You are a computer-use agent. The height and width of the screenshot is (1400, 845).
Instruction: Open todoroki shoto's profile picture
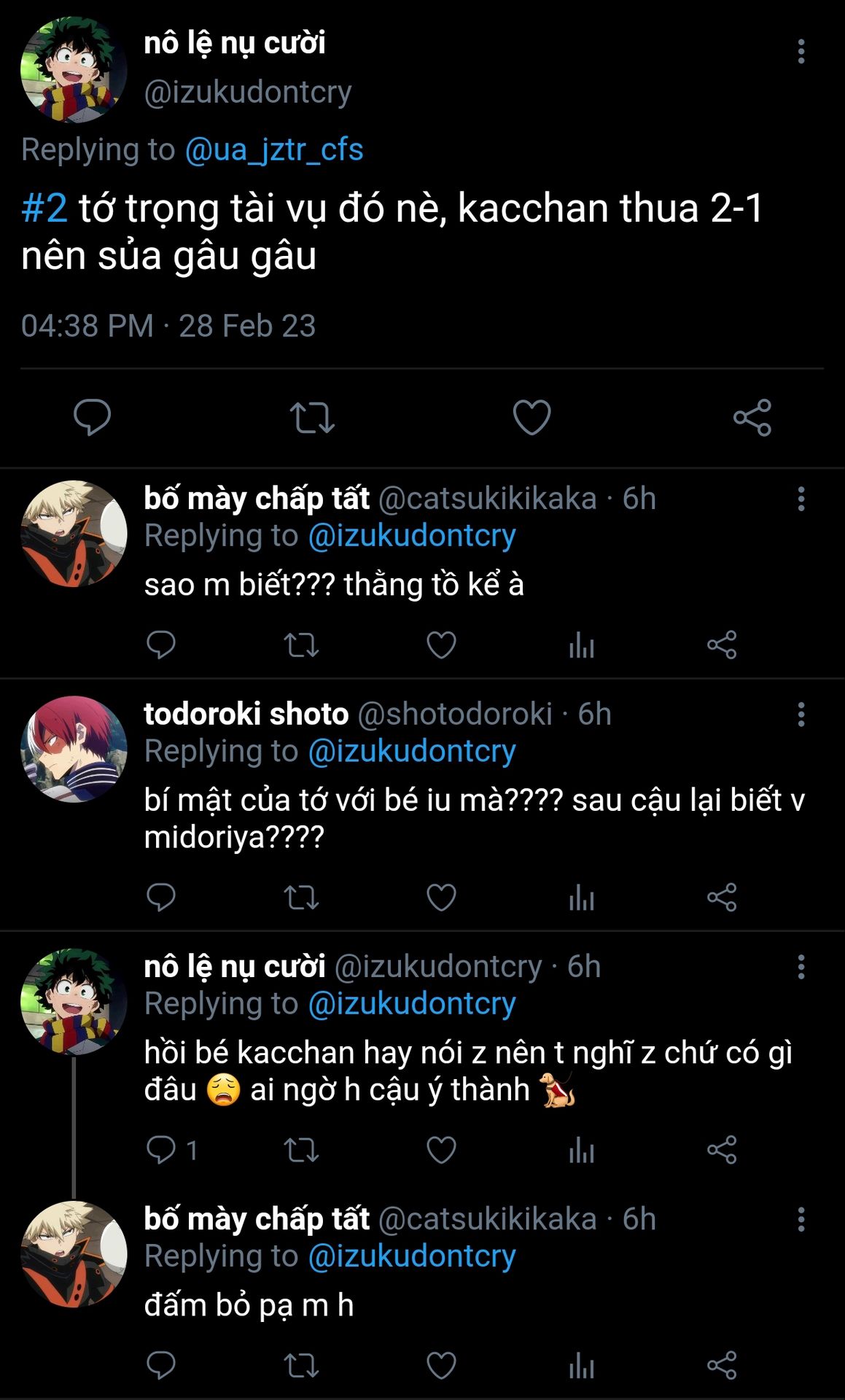coord(74,749)
